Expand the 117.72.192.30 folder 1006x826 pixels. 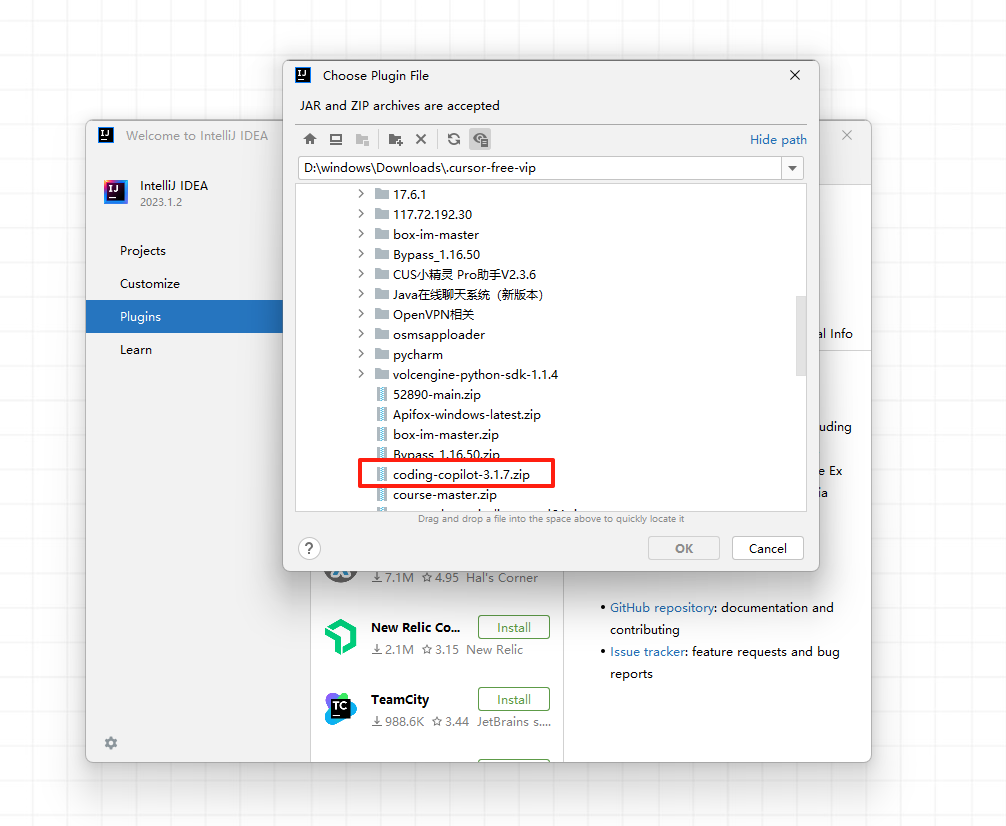click(x=361, y=214)
